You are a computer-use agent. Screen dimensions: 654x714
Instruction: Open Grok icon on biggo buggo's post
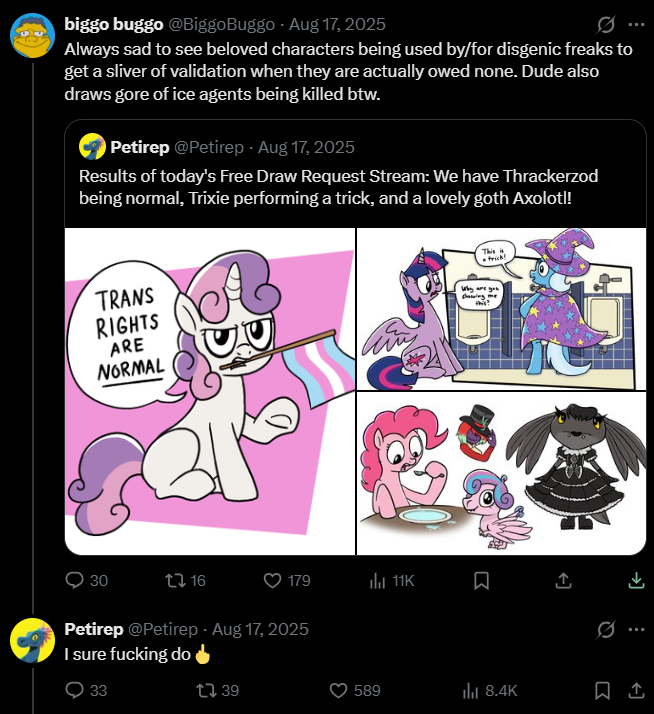(605, 24)
